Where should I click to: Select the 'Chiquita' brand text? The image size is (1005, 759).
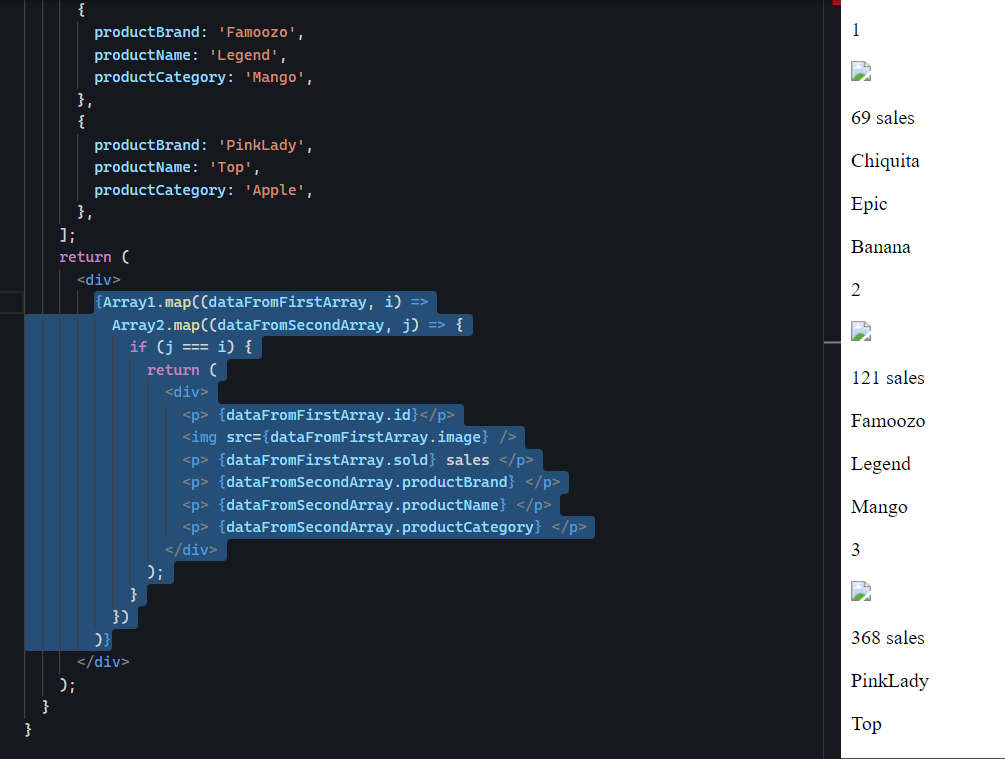[x=885, y=161]
